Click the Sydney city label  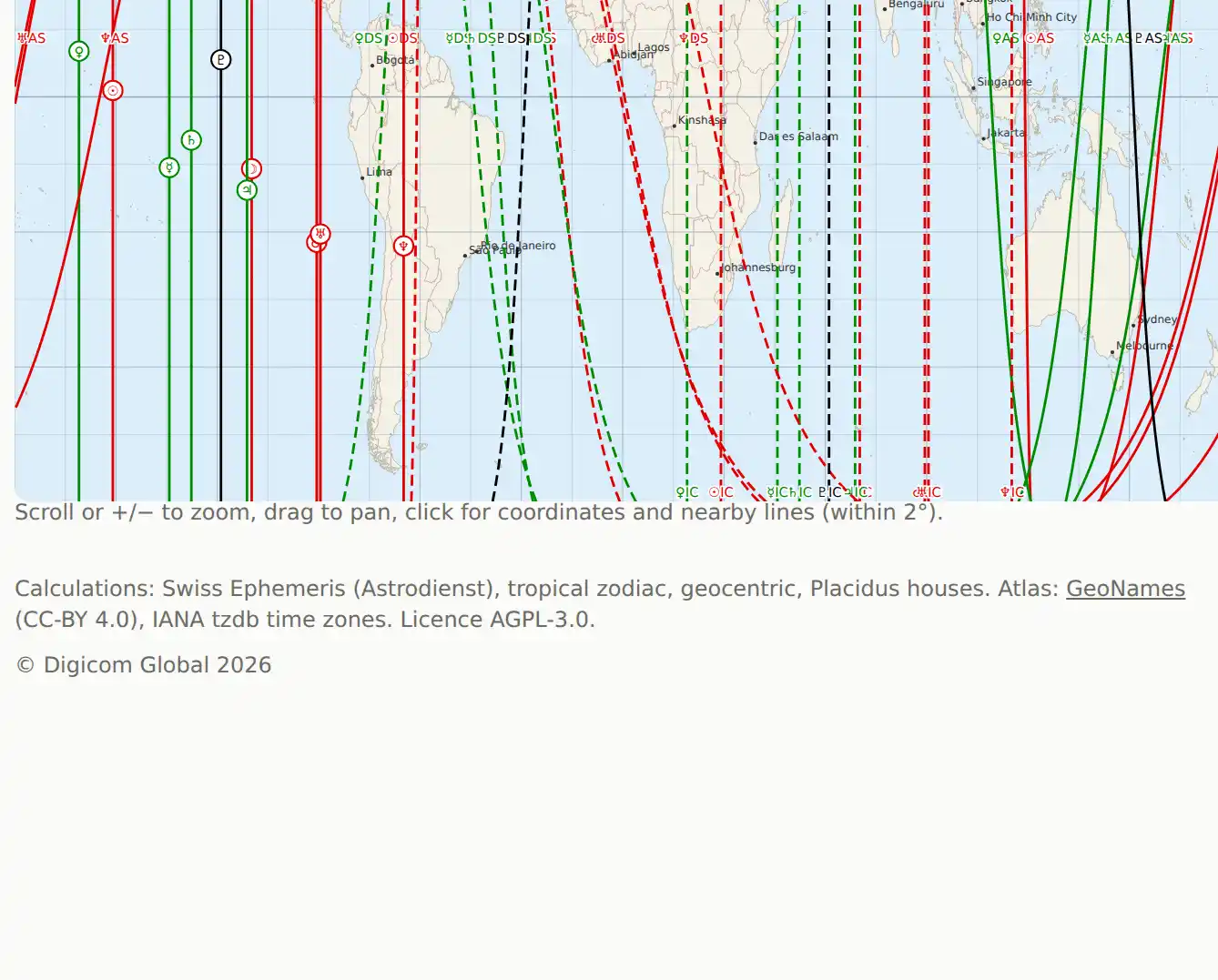(1157, 319)
